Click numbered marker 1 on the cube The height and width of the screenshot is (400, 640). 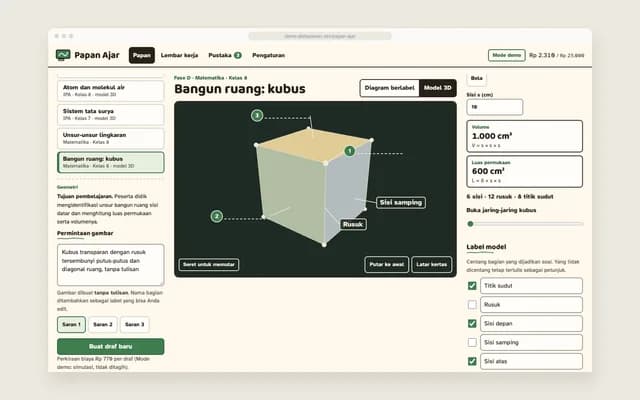tap(349, 151)
